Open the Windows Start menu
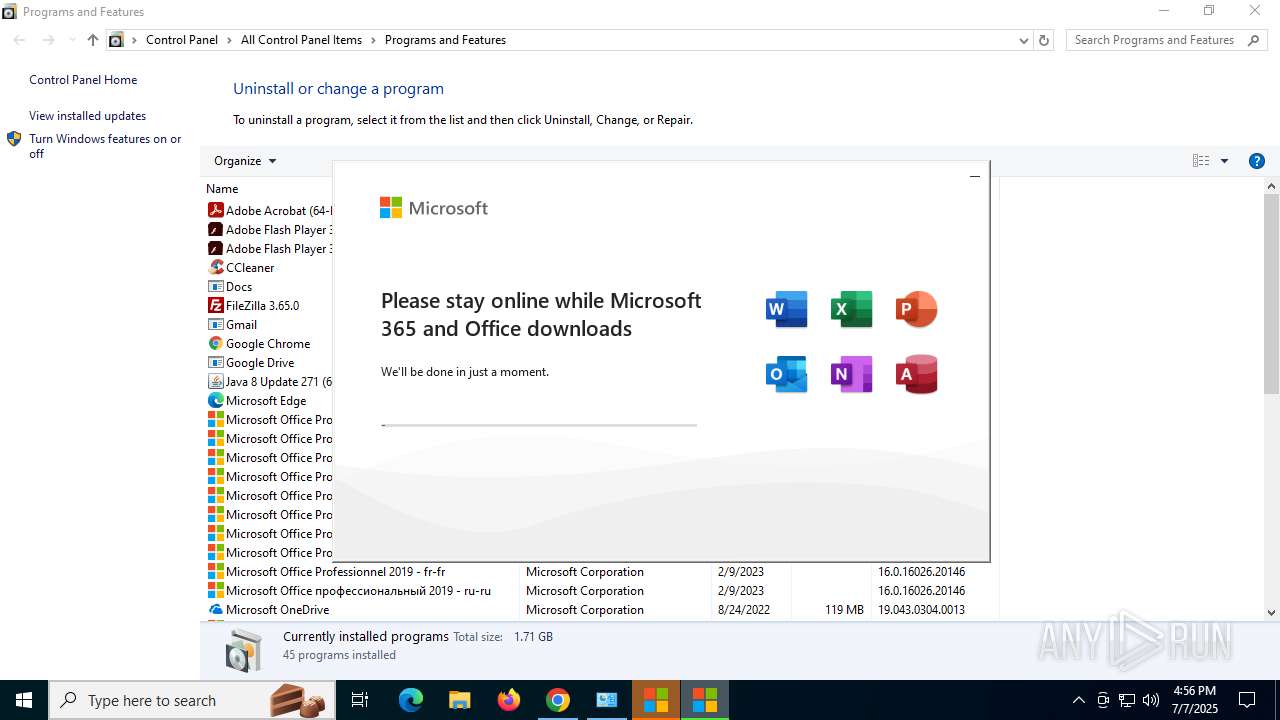 (24, 700)
